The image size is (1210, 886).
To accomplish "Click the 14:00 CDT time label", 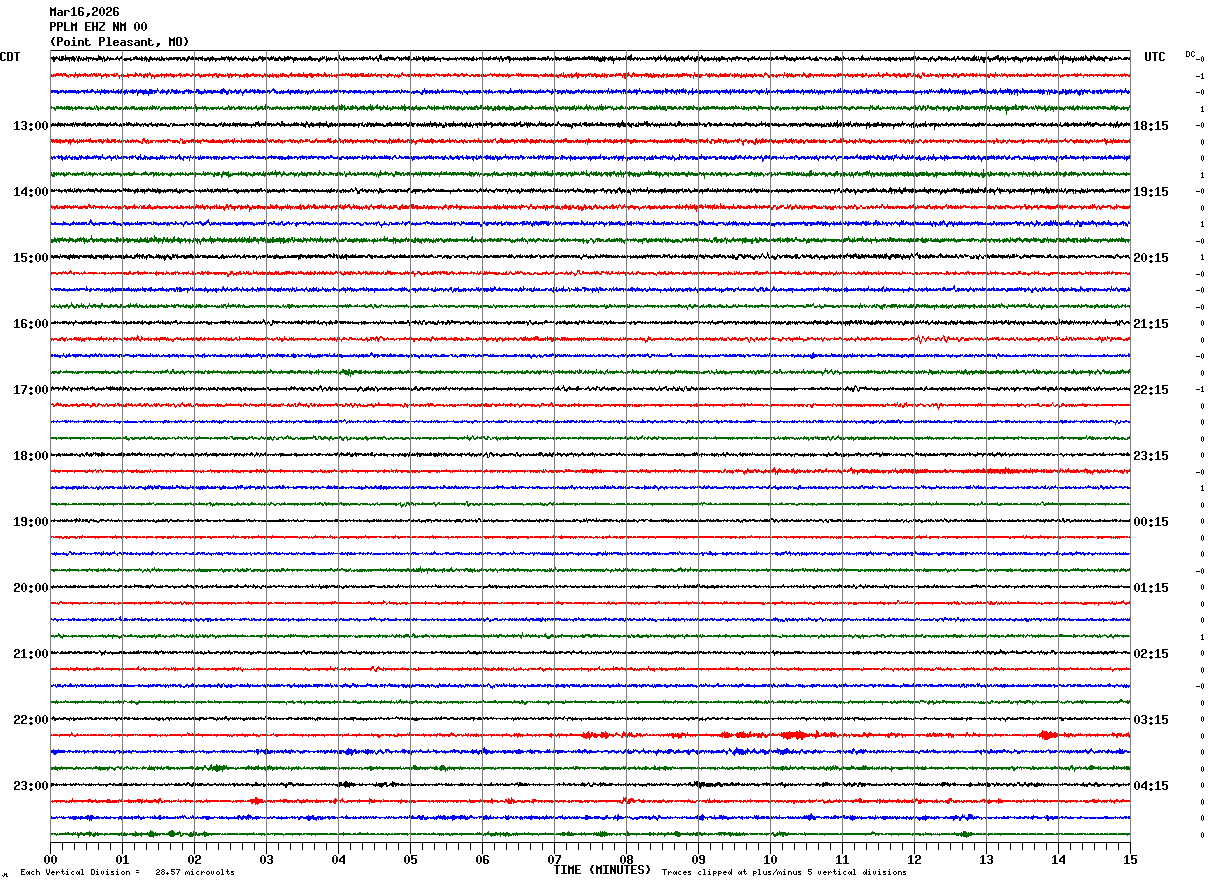I will coord(30,192).
